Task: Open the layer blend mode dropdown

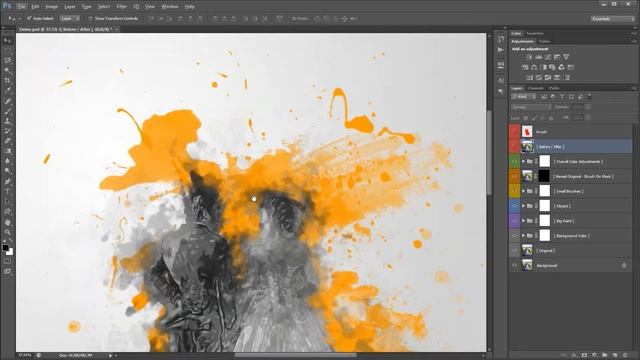Action: pyautogui.click(x=531, y=107)
